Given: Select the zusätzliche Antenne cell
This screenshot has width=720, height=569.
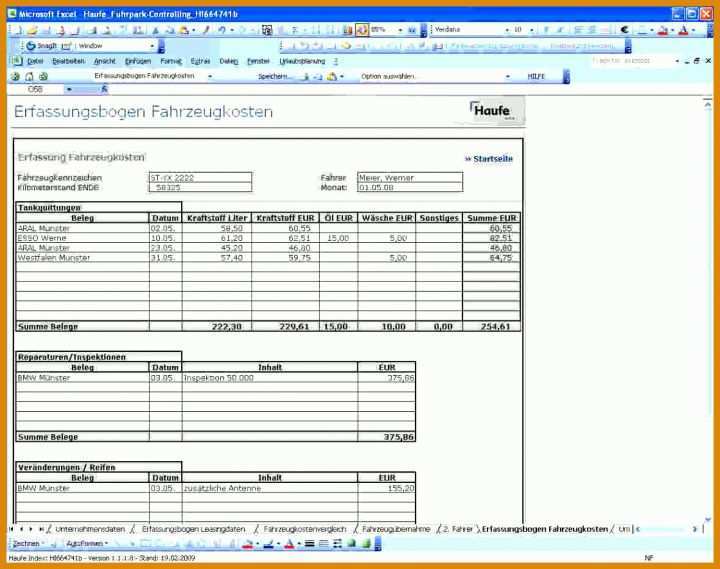Looking at the screenshot, I should pos(270,488).
